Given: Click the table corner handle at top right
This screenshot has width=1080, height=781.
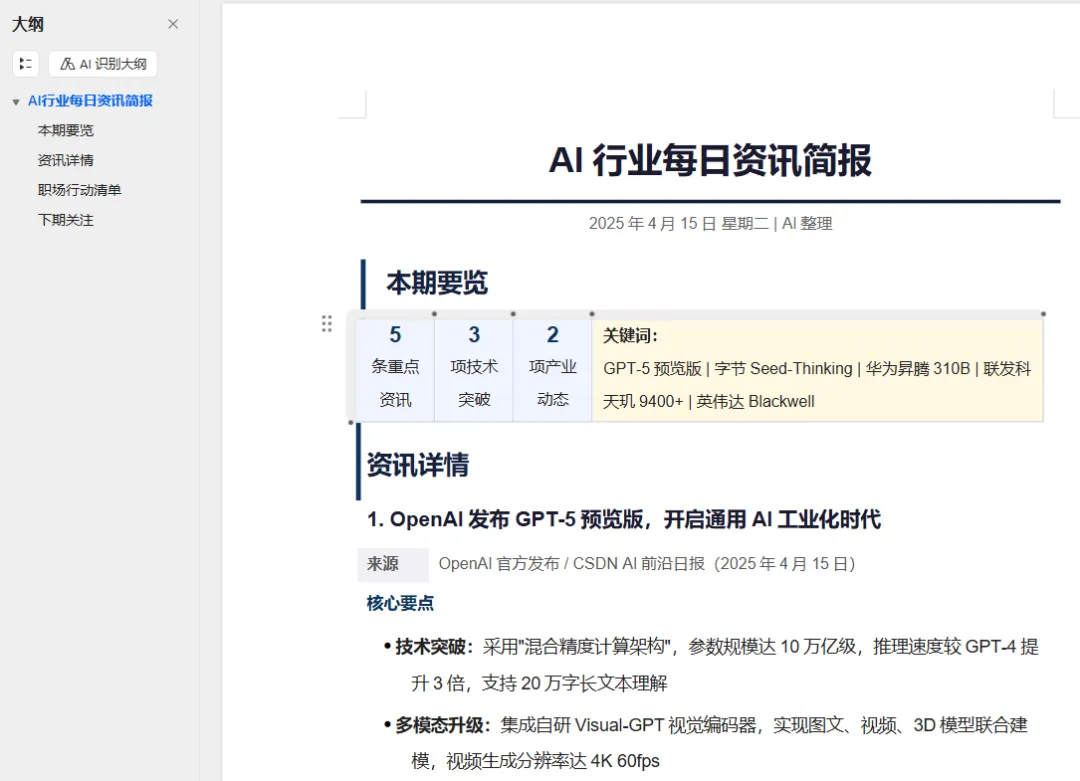Looking at the screenshot, I should [x=1043, y=314].
